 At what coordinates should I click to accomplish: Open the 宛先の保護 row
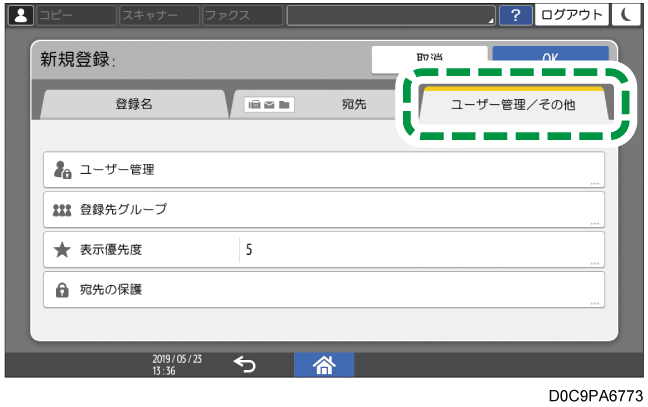point(324,290)
